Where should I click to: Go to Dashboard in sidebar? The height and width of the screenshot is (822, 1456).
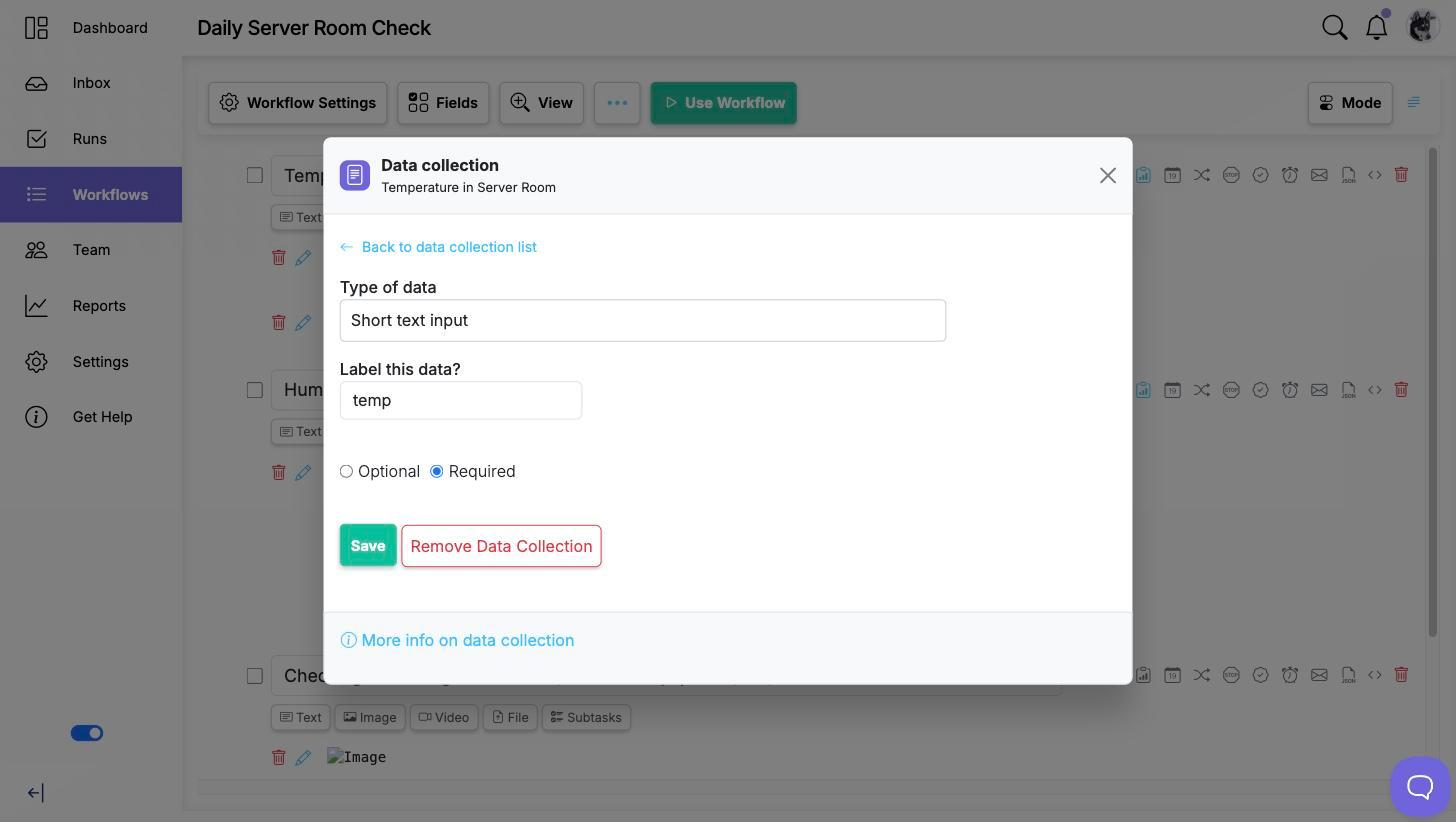pos(91,28)
